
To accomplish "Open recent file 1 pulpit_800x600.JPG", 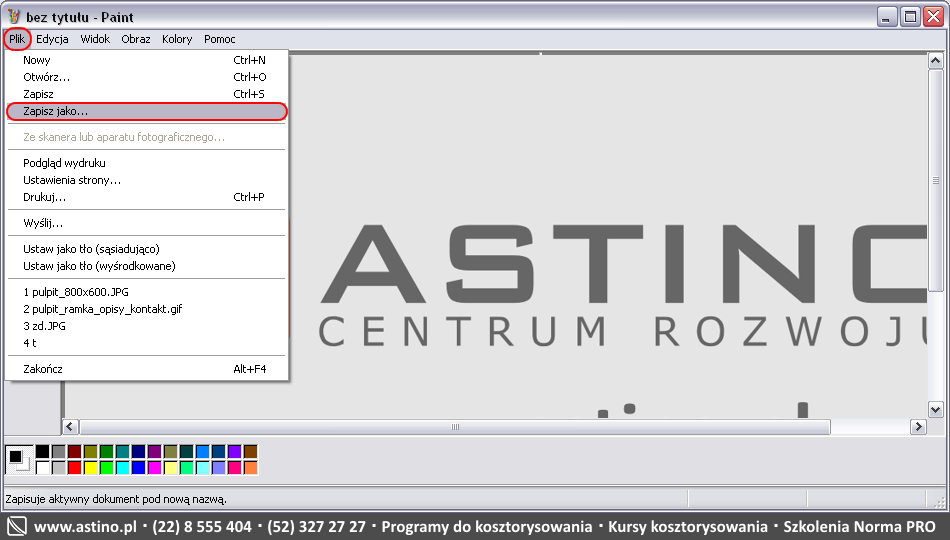I will pos(146,292).
